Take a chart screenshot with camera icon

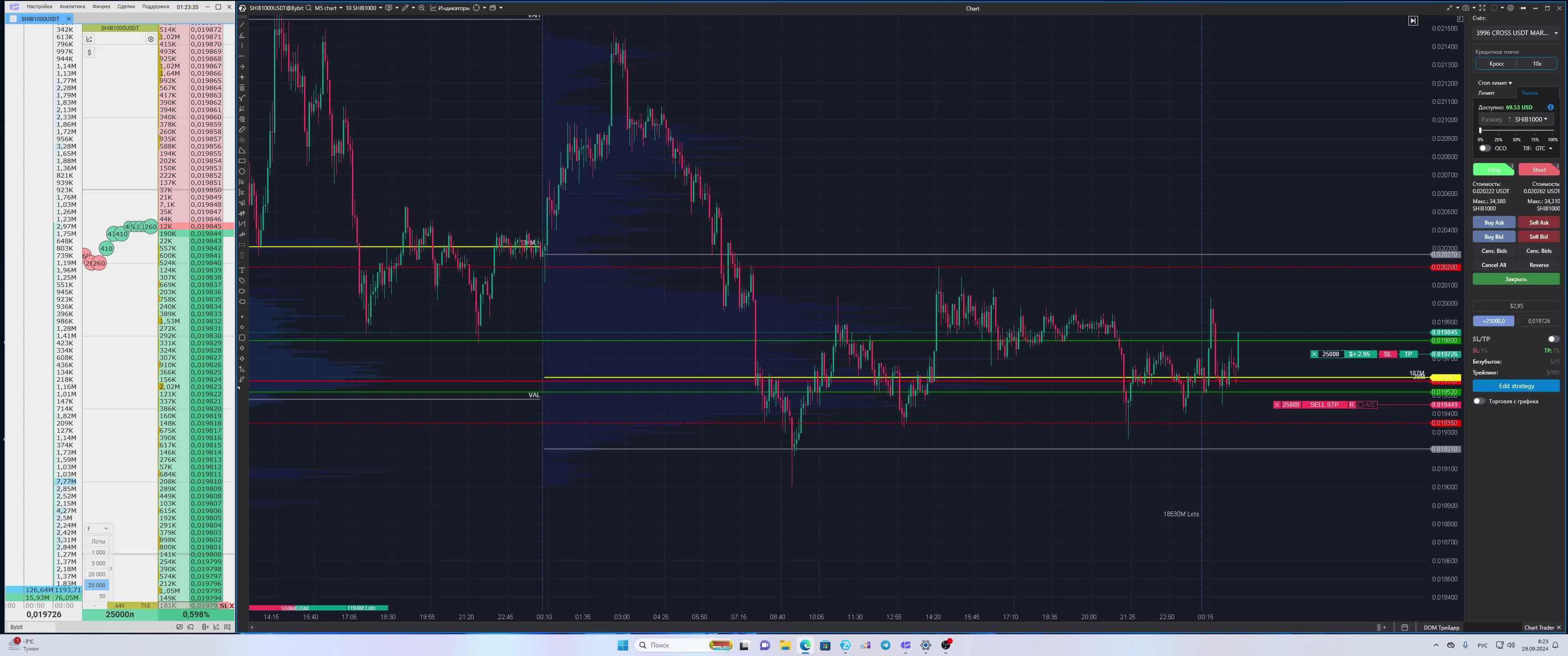(x=1466, y=8)
